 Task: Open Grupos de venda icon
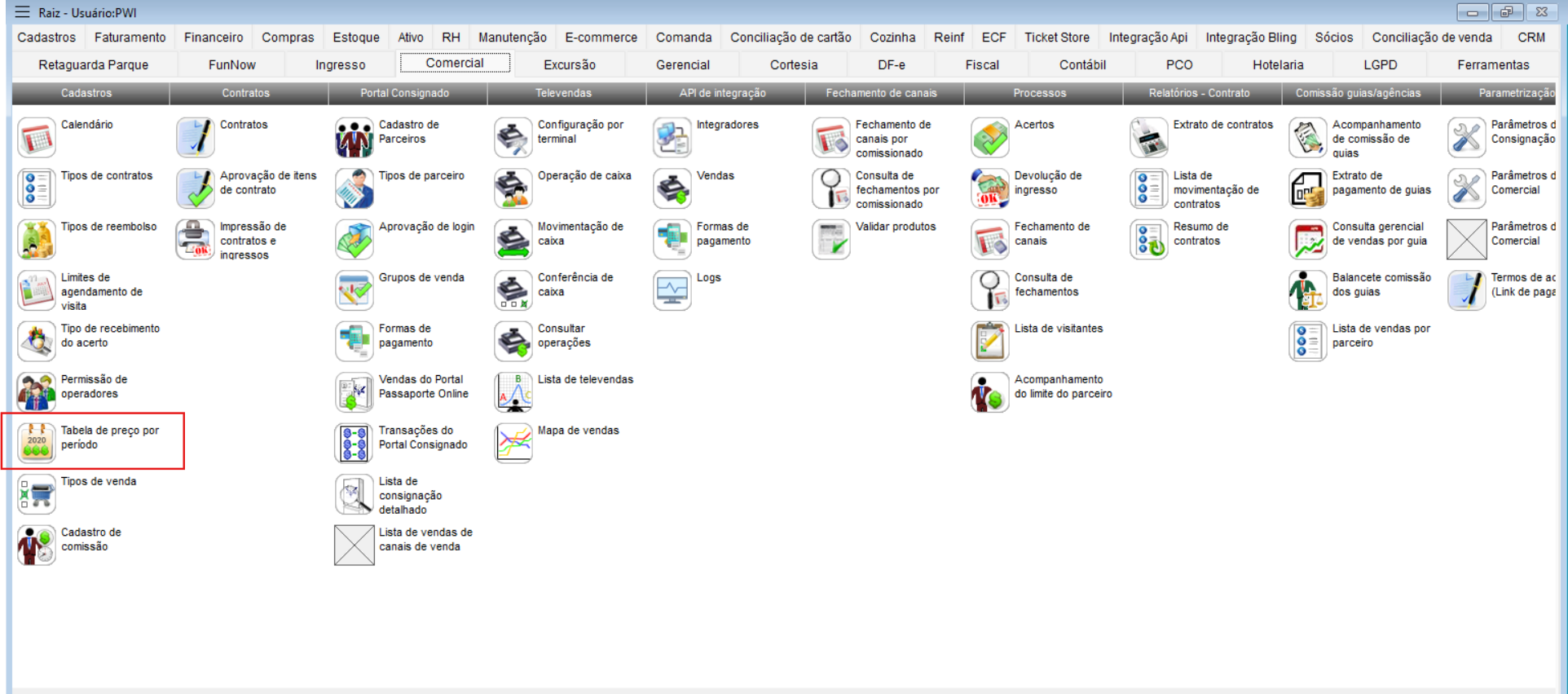[355, 290]
